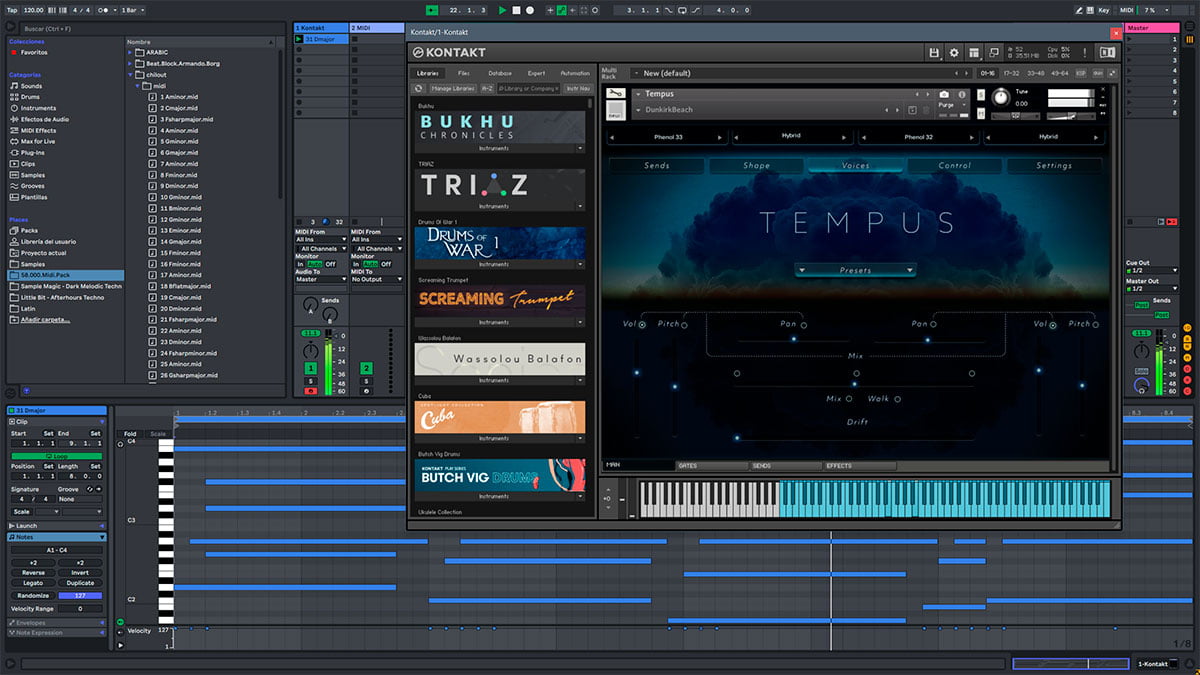Open Kontakt Automation tab
The height and width of the screenshot is (675, 1200).
[575, 73]
